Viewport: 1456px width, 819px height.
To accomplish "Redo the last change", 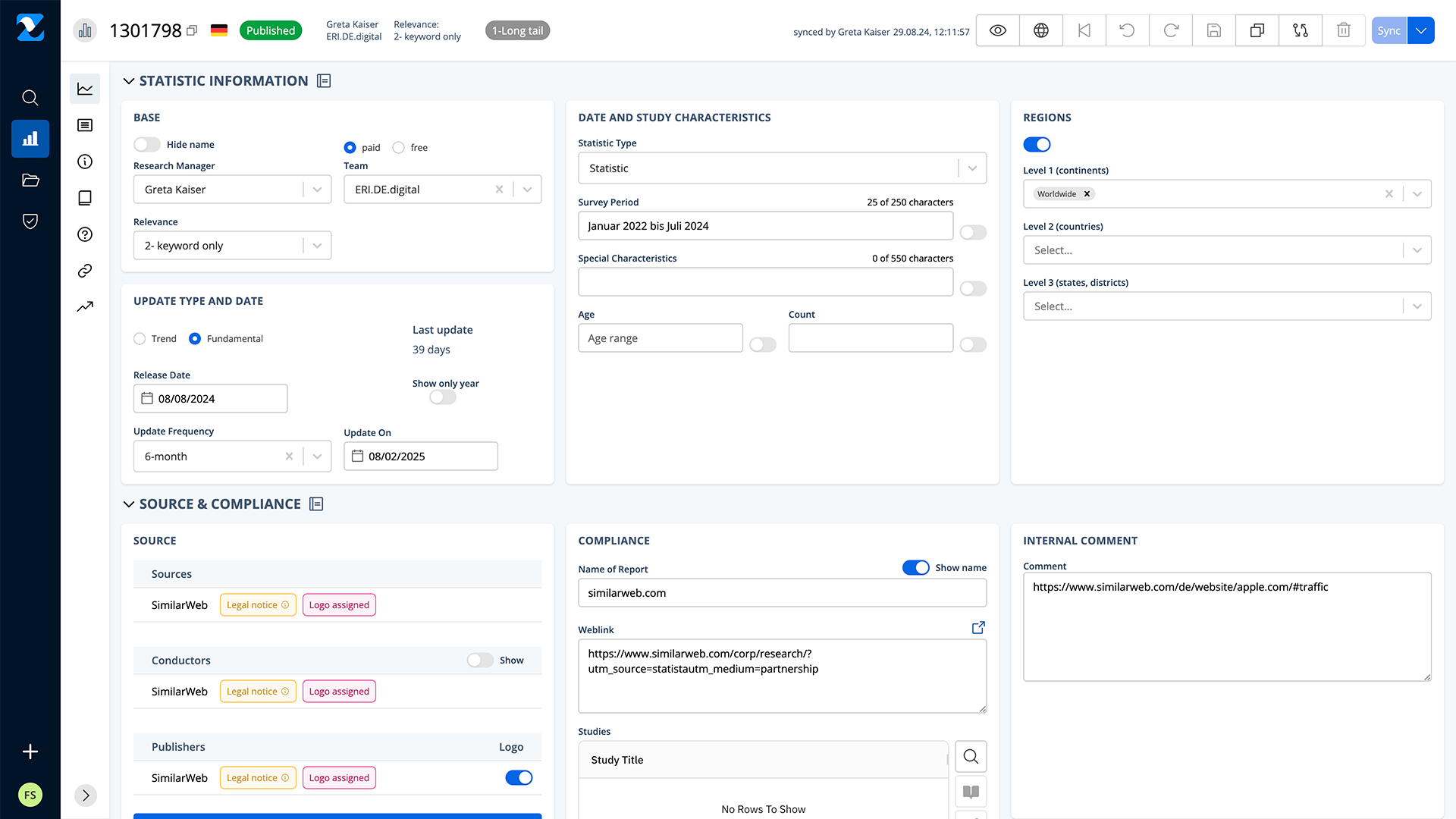I will tap(1170, 30).
